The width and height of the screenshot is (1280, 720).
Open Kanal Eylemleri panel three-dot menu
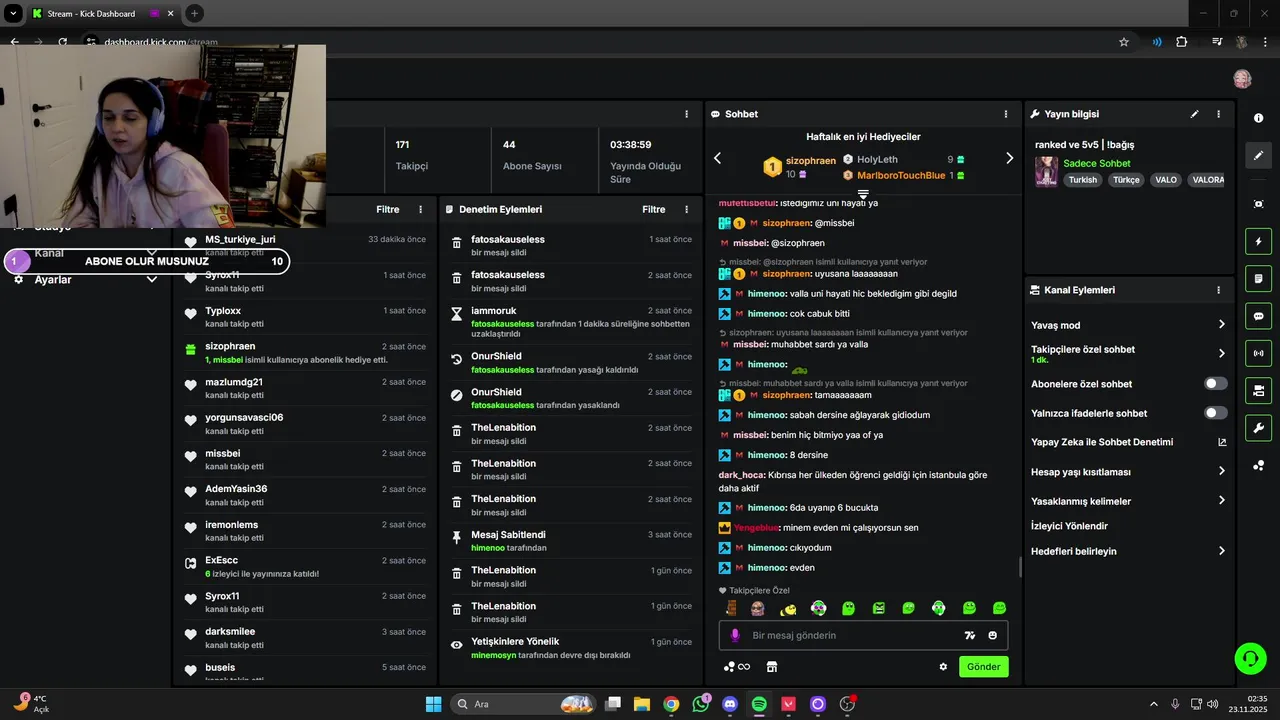(x=1218, y=290)
